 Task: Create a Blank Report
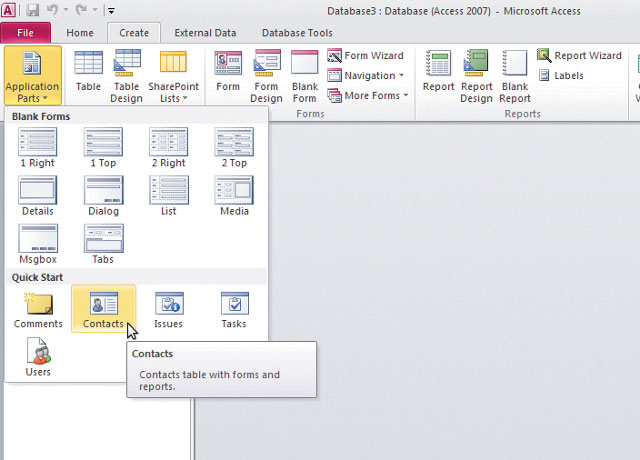point(515,76)
